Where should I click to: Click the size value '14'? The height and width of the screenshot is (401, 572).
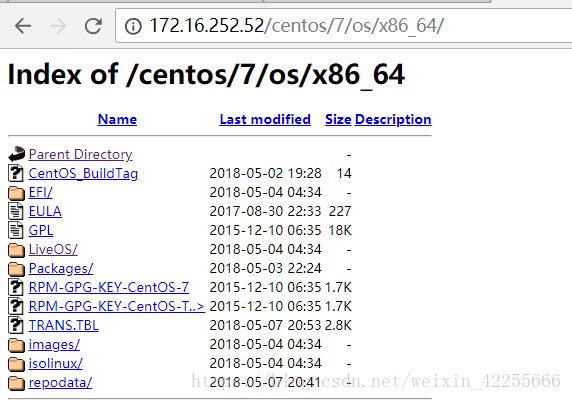(344, 173)
